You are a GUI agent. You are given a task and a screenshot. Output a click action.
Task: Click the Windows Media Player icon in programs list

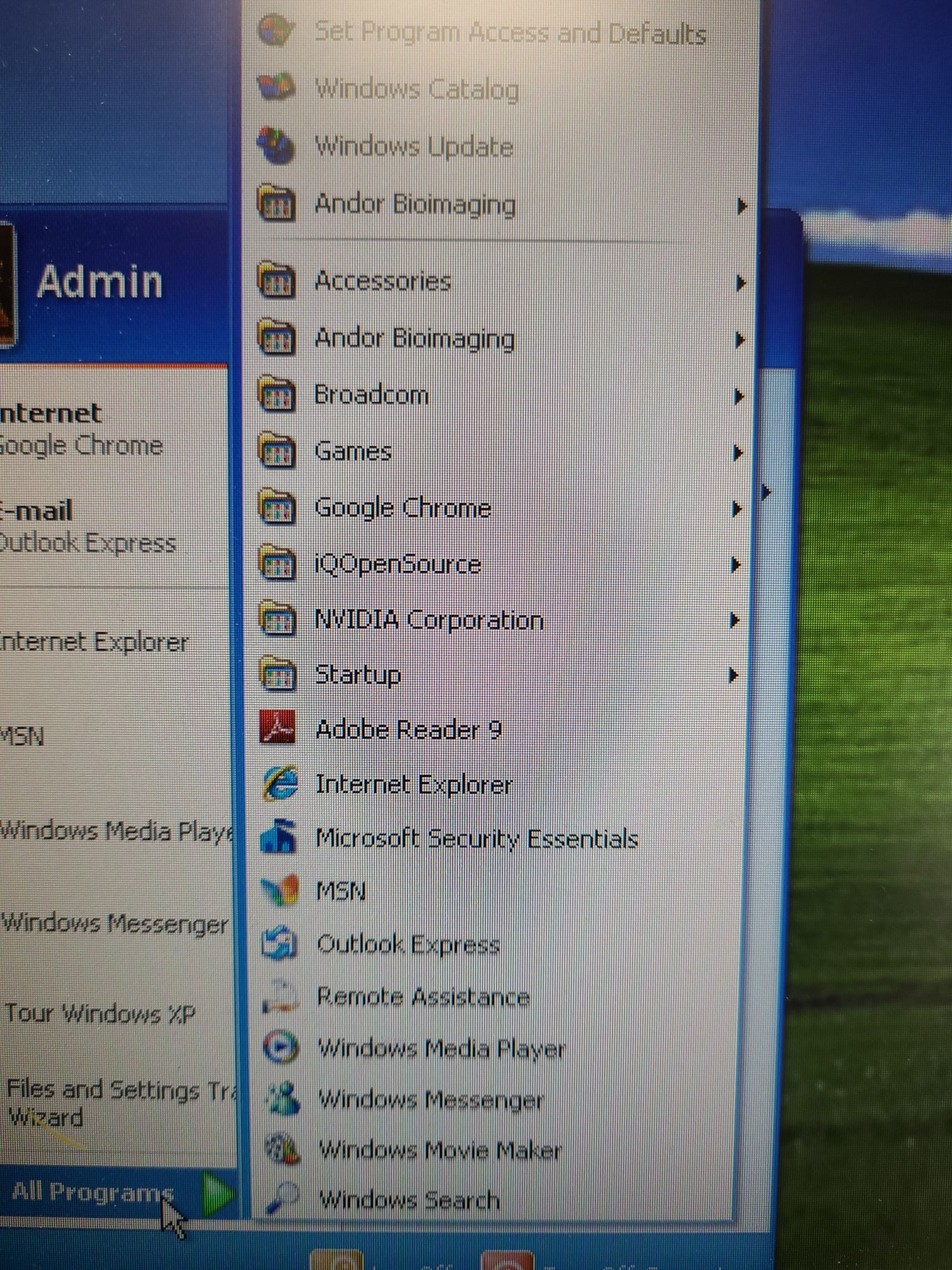coord(281,1047)
